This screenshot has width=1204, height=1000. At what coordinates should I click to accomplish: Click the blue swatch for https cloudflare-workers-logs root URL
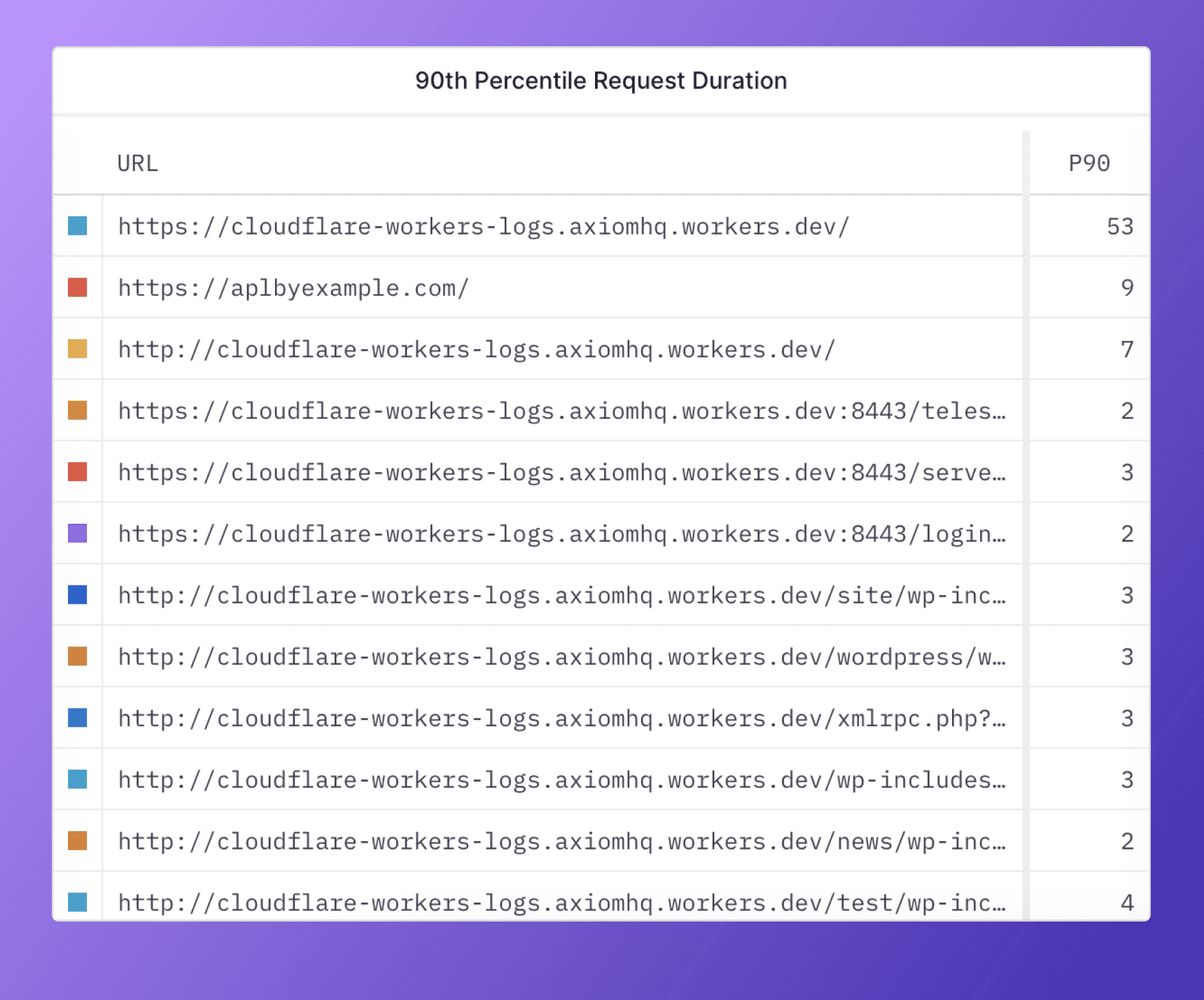(x=78, y=226)
